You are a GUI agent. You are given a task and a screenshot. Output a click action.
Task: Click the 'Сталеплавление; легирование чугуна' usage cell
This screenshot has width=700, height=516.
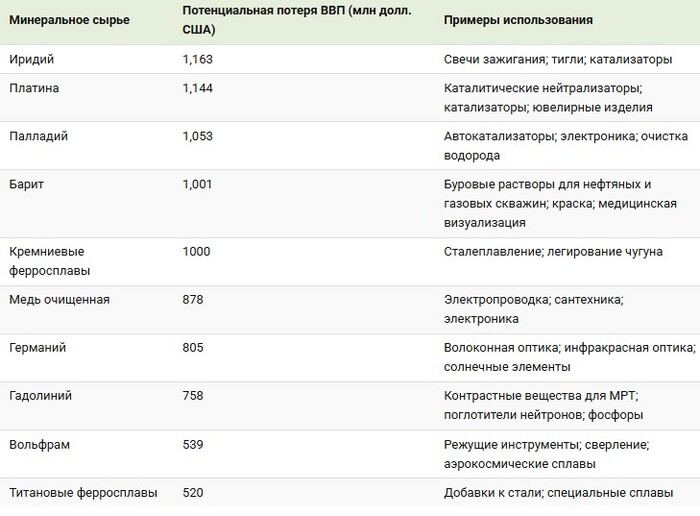pos(553,251)
